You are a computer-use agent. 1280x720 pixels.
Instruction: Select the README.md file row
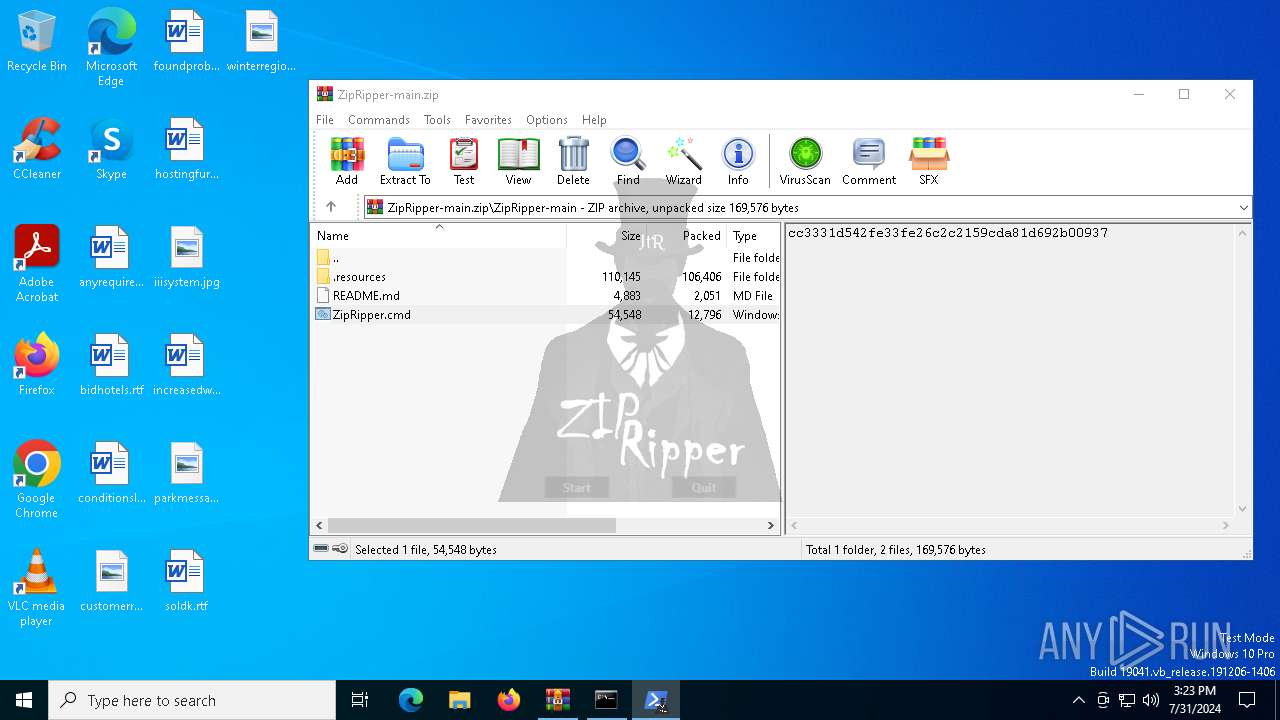546,296
